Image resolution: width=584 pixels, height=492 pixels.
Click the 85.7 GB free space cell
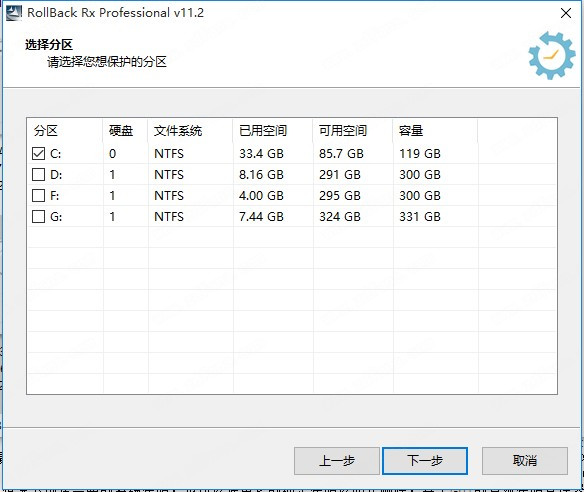tap(341, 154)
